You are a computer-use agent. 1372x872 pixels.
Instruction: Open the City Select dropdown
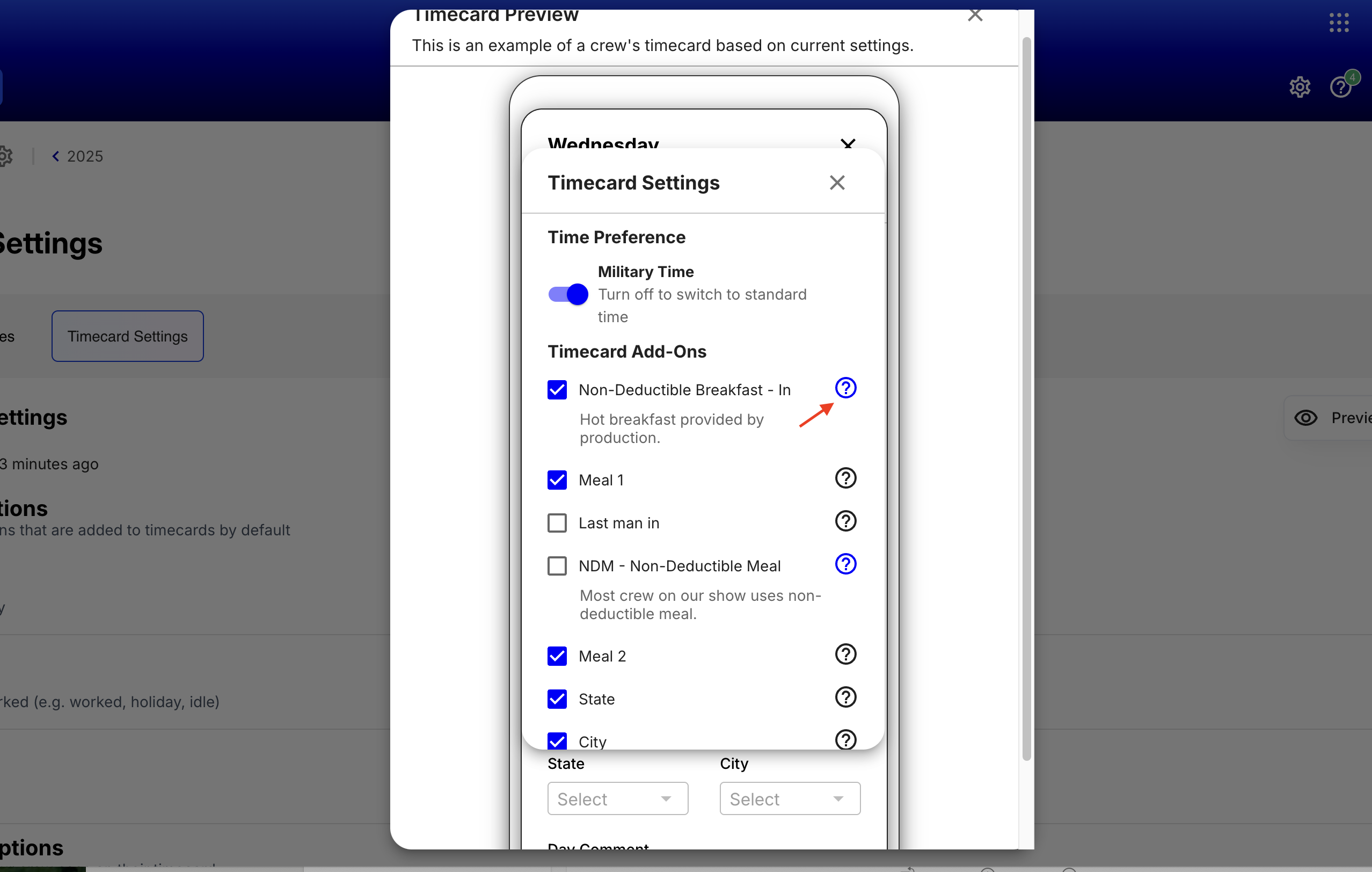click(x=790, y=798)
